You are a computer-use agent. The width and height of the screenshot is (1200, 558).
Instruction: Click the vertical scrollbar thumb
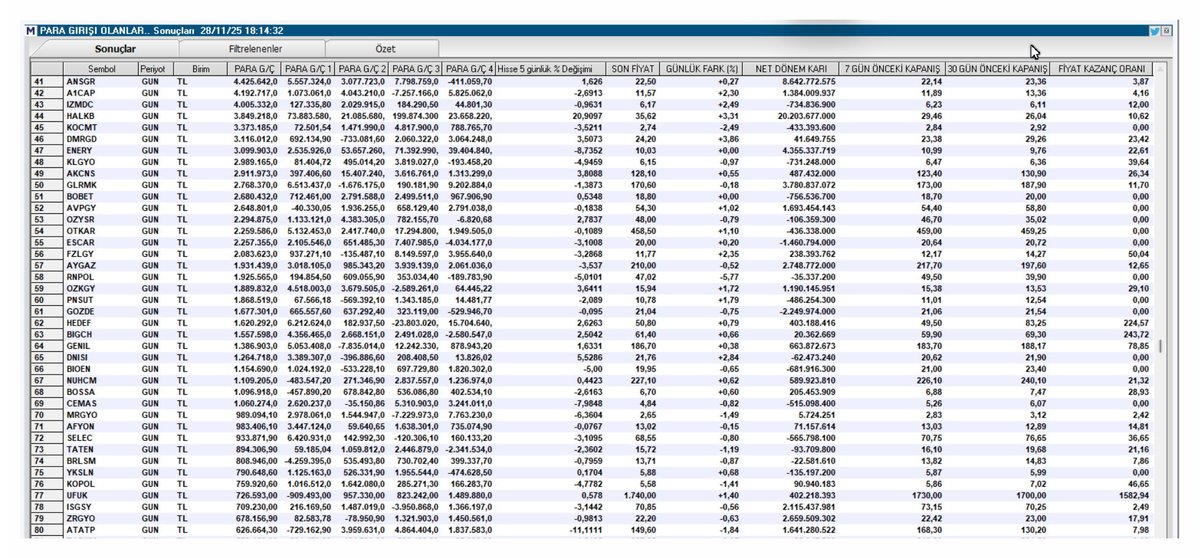[x=1160, y=346]
